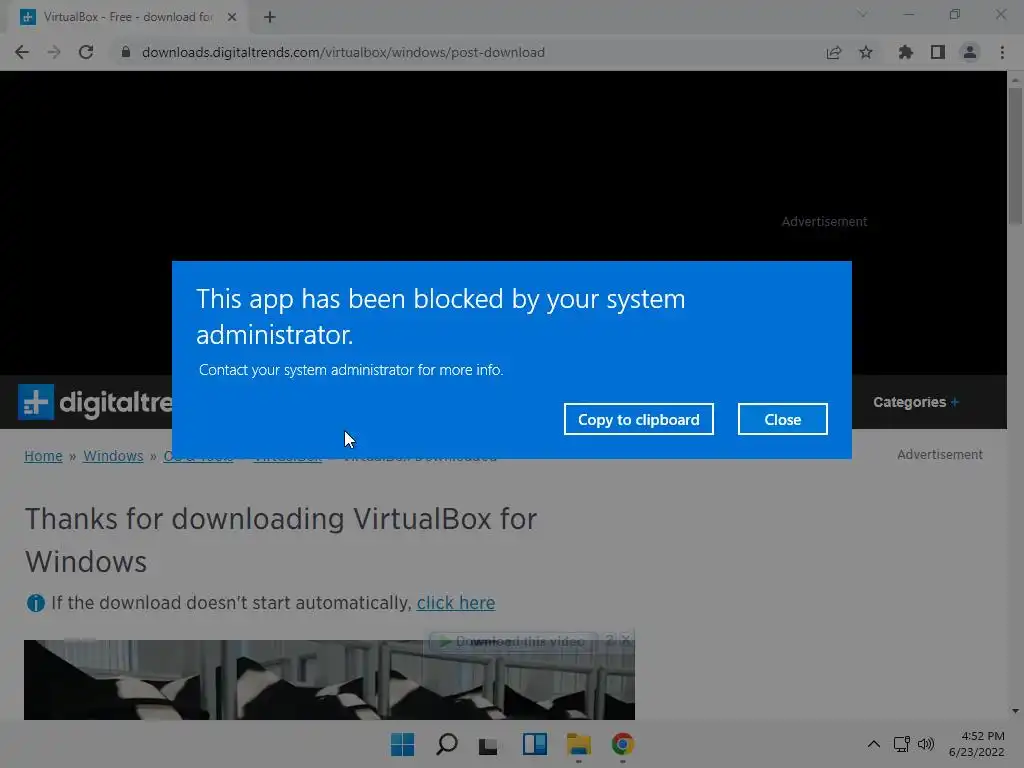This screenshot has width=1024, height=768.
Task: Open a new browser tab
Action: 270,17
